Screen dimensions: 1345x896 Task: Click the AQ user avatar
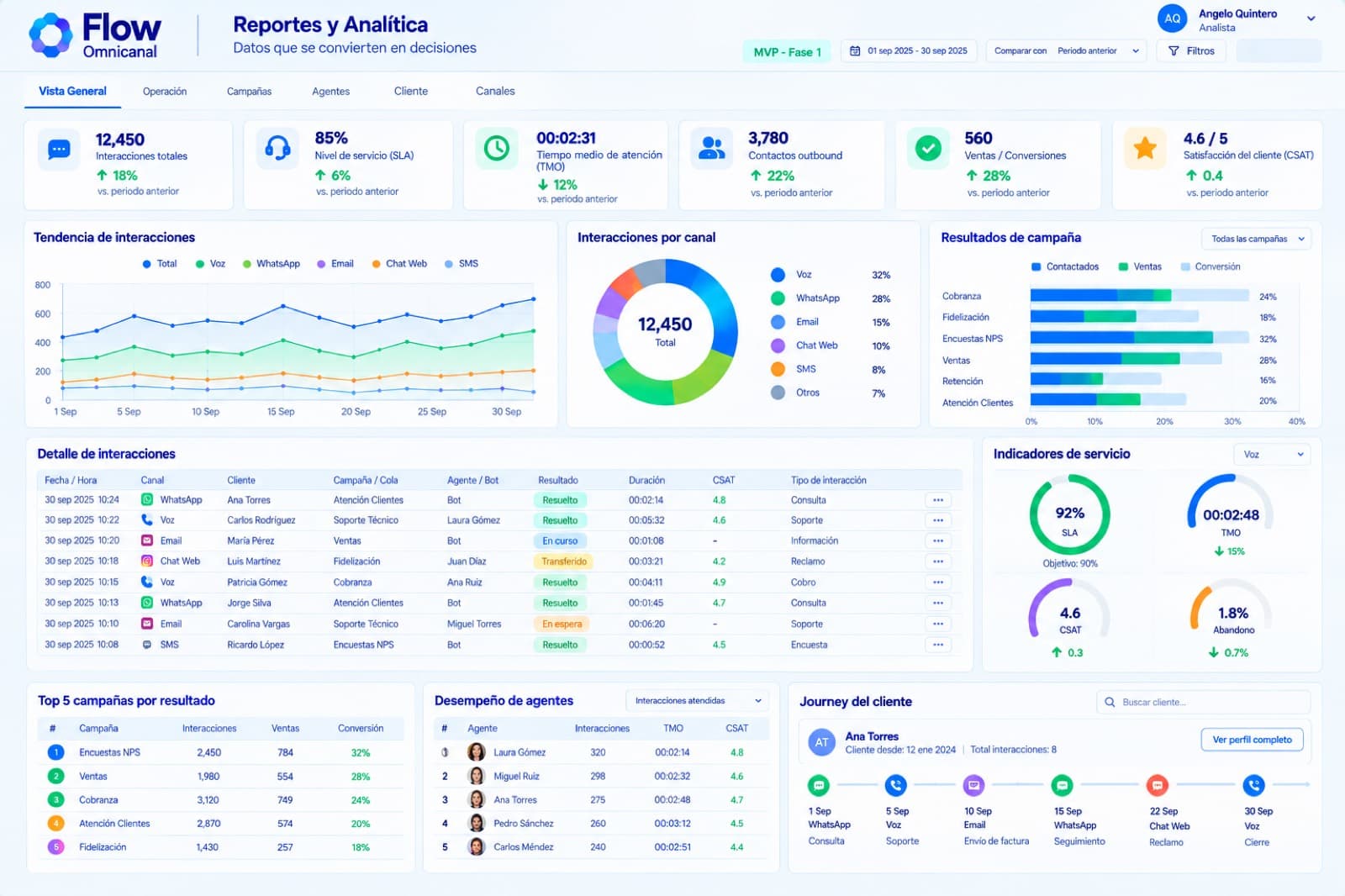point(1172,18)
